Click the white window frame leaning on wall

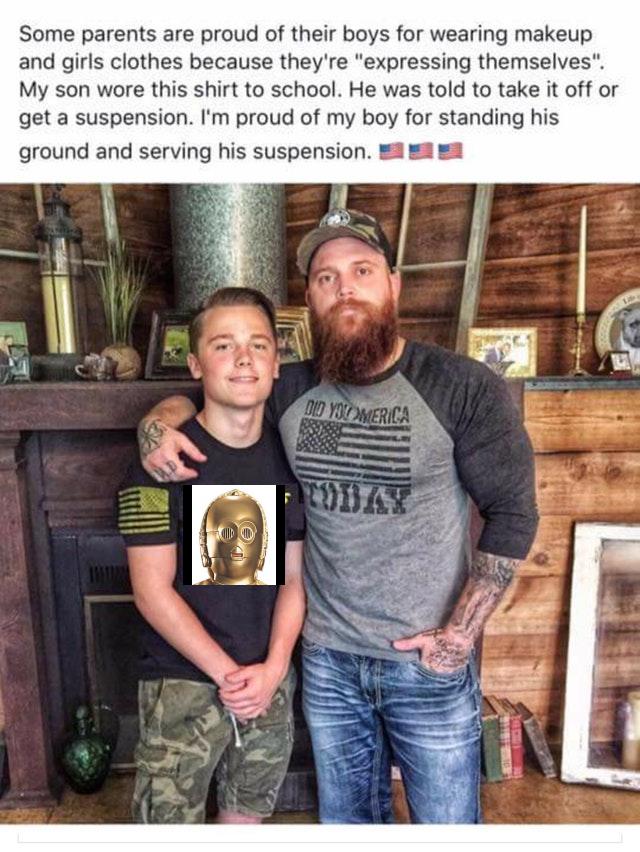click(601, 656)
